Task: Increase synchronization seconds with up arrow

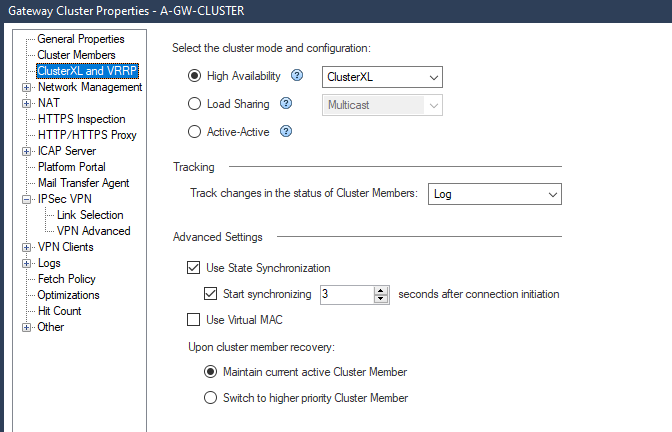Action: (x=380, y=290)
